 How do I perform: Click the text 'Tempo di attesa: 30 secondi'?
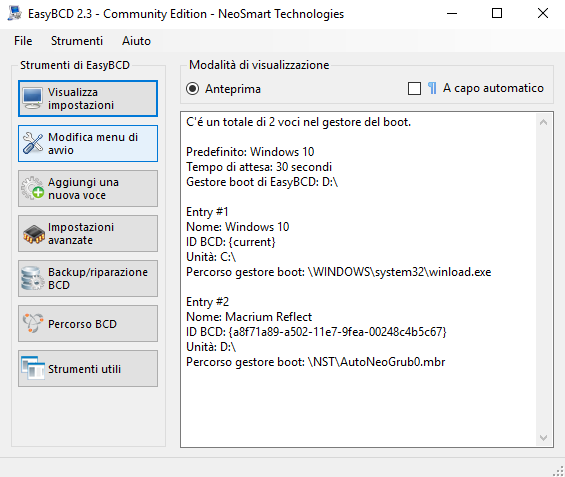[x=259, y=167]
